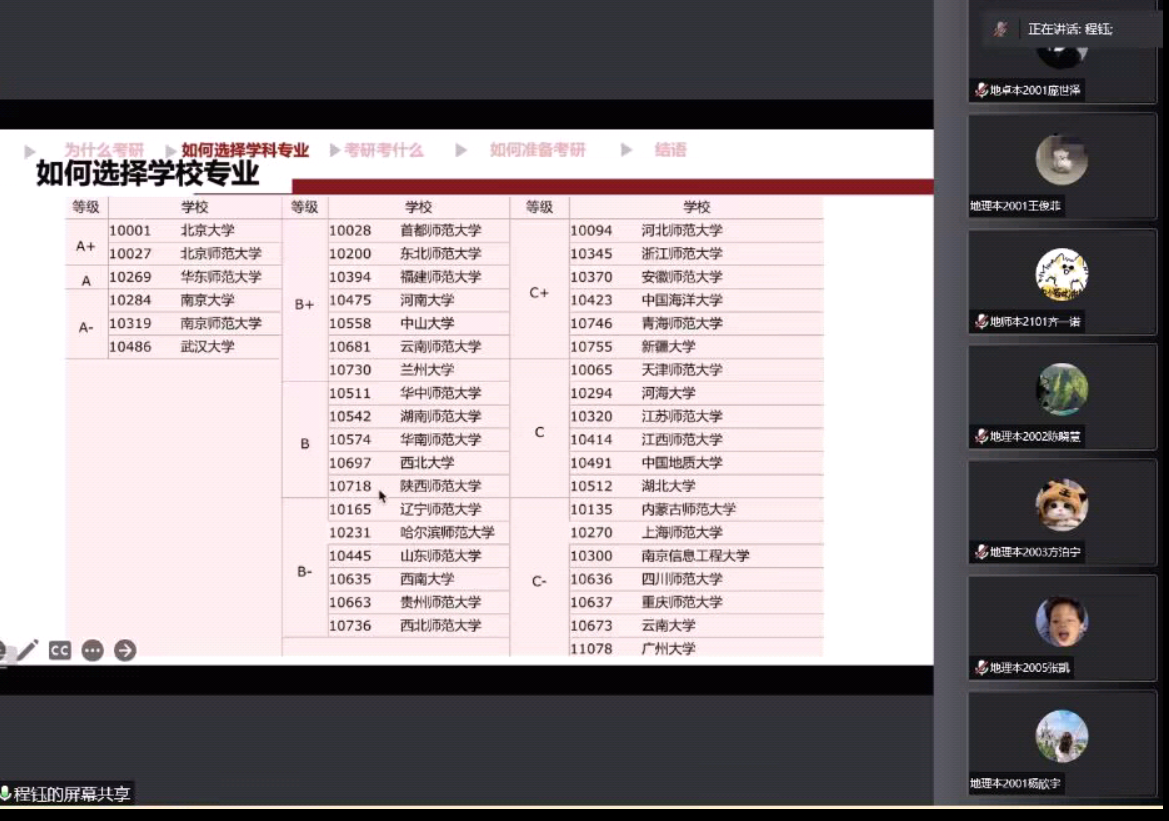Click the 陕西师范大学 cell
Screen dimensions: 1169x821
coord(441,485)
